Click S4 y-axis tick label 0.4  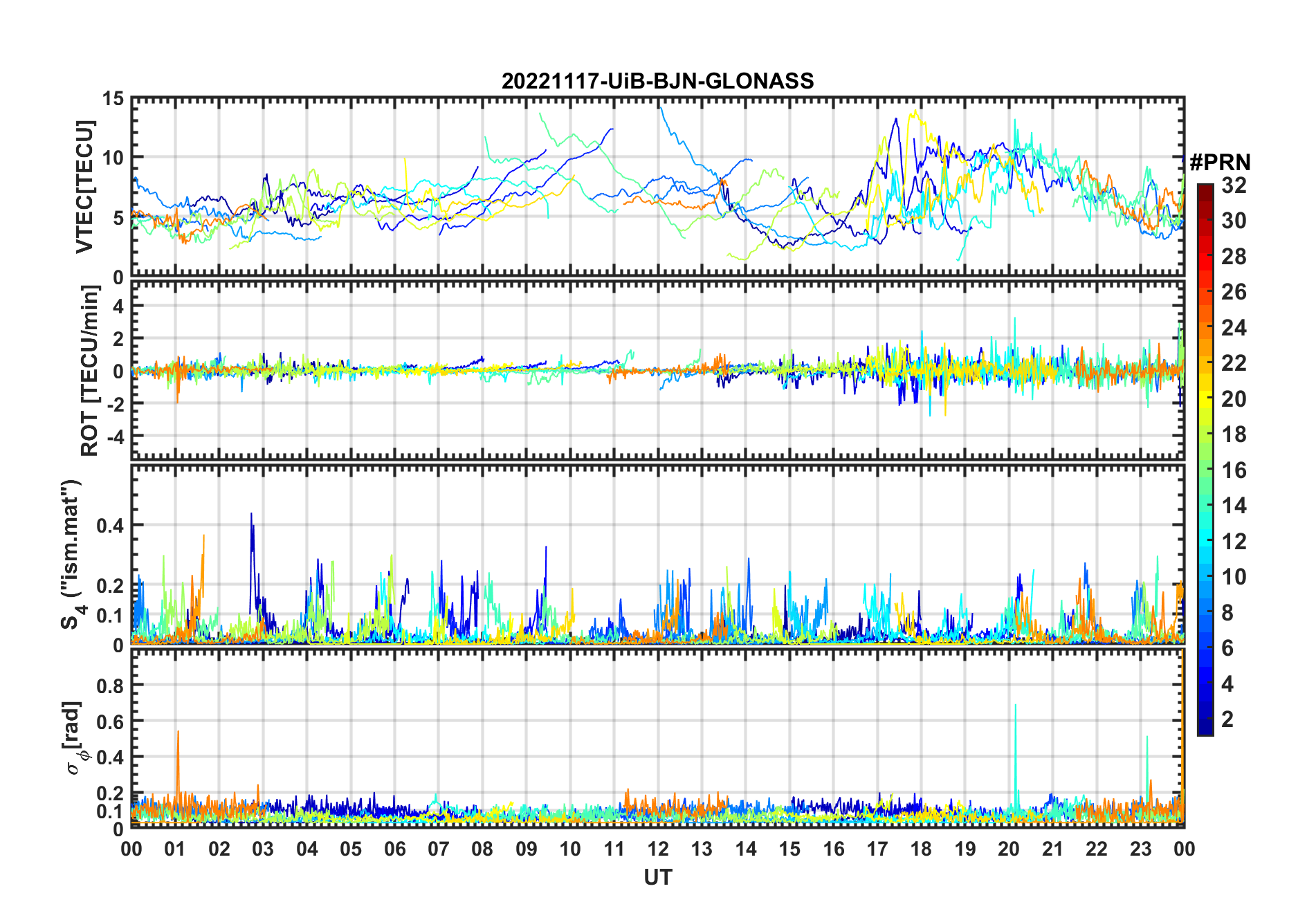click(111, 526)
